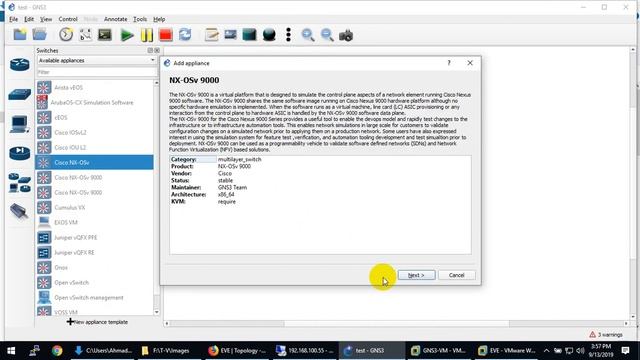The width and height of the screenshot is (640, 360).
Task: Open Available appliances dropdown
Action: point(97,60)
